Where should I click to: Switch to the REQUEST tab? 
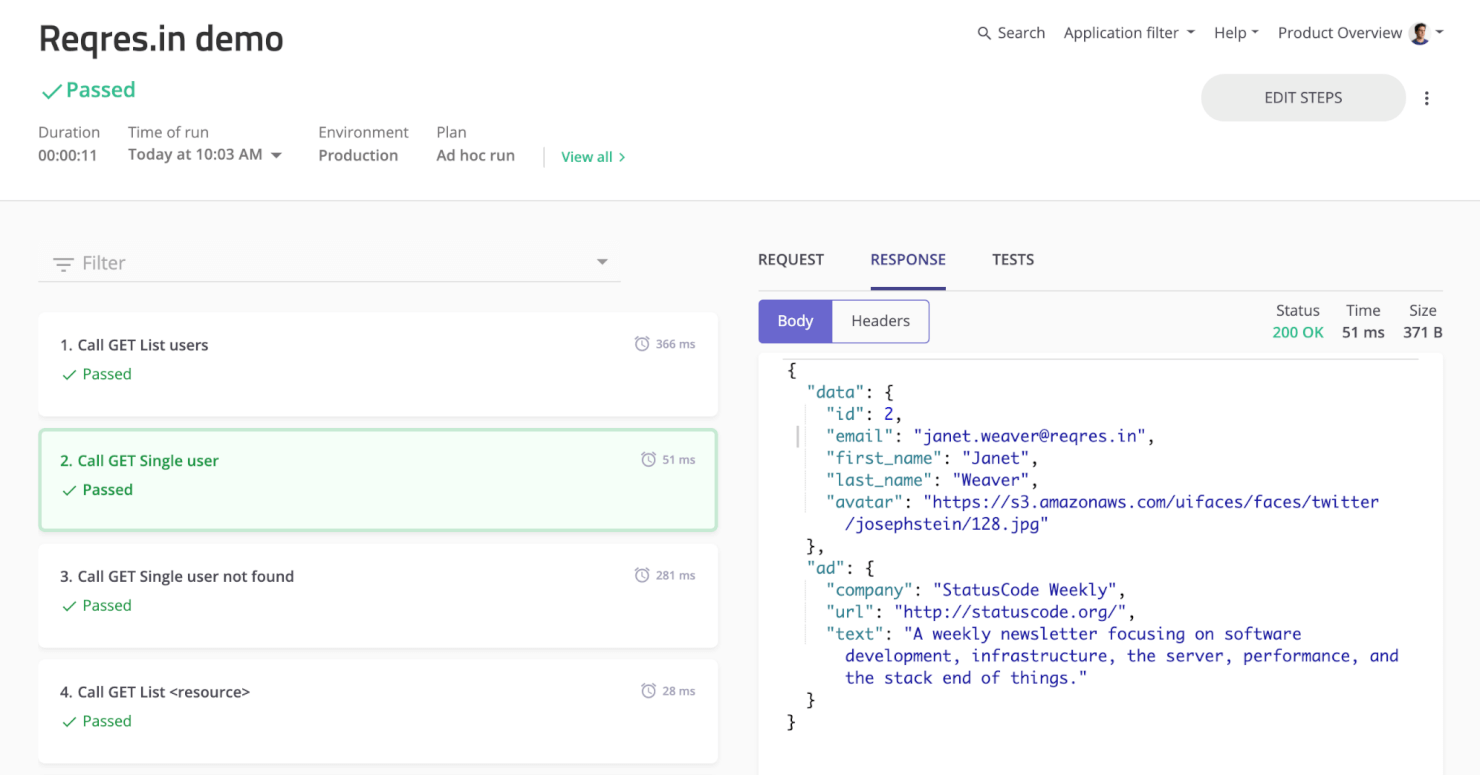[x=790, y=259]
